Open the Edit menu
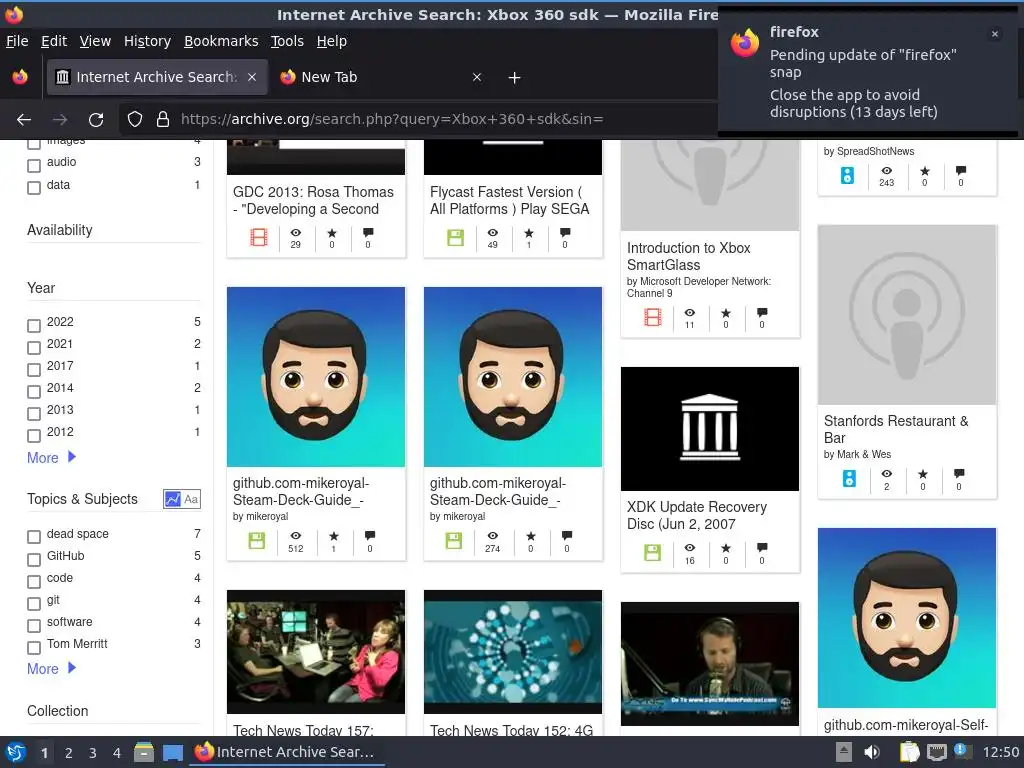The image size is (1024, 768). pos(54,41)
